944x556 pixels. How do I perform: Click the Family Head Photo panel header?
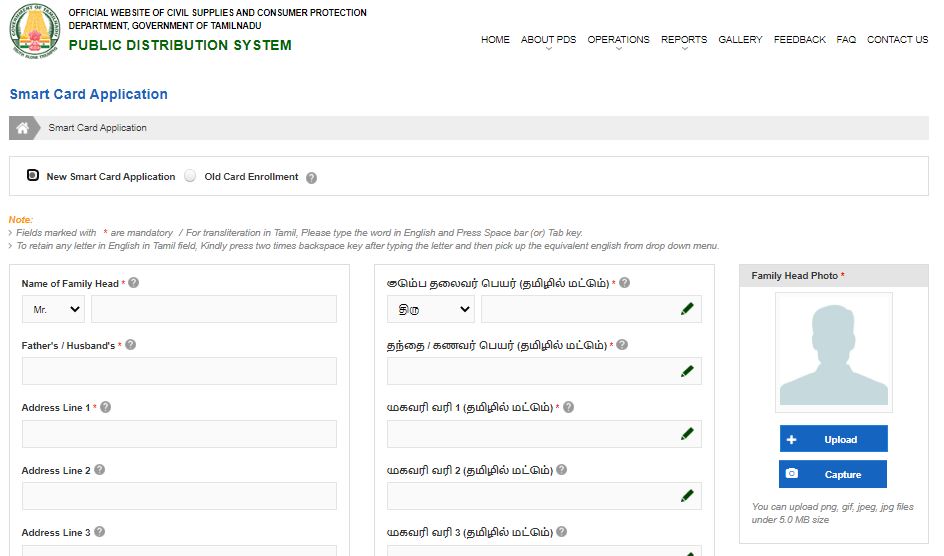(834, 276)
